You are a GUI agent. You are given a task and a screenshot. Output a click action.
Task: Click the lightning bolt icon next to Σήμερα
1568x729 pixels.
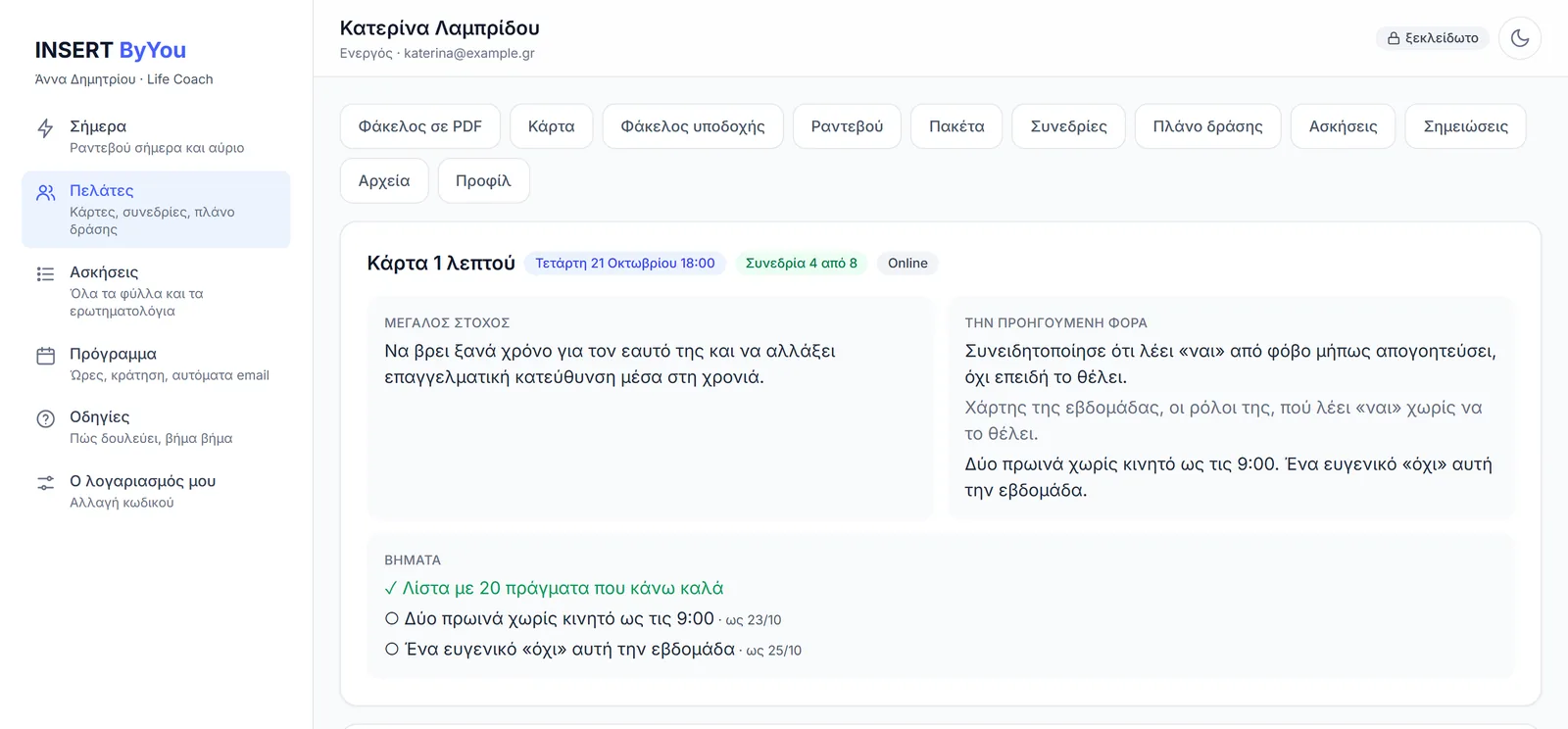click(x=45, y=128)
